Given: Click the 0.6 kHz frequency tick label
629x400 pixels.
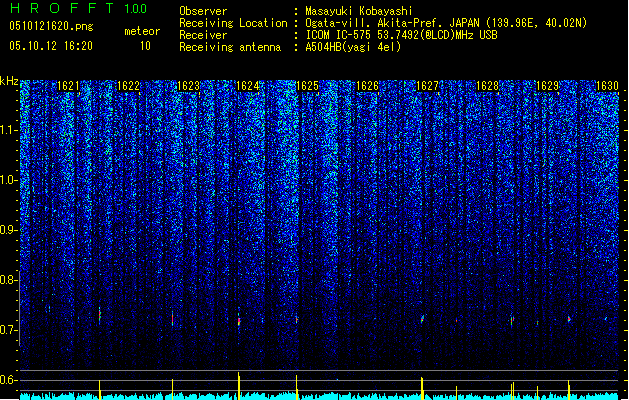Looking at the screenshot, I should point(8,380).
